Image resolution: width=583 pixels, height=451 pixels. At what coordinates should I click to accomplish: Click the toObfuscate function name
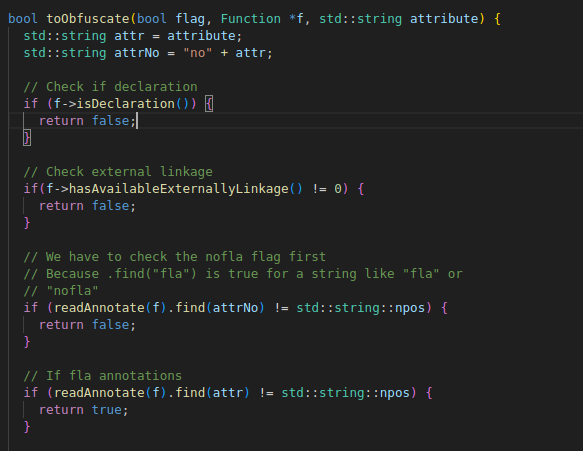pyautogui.click(x=88, y=19)
